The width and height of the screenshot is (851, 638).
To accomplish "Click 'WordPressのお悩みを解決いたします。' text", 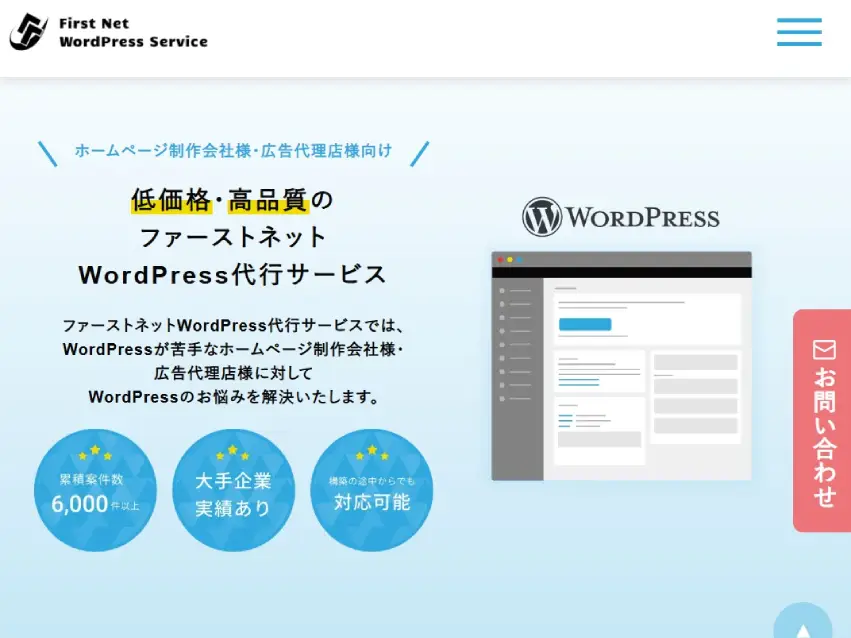I will click(x=233, y=397).
